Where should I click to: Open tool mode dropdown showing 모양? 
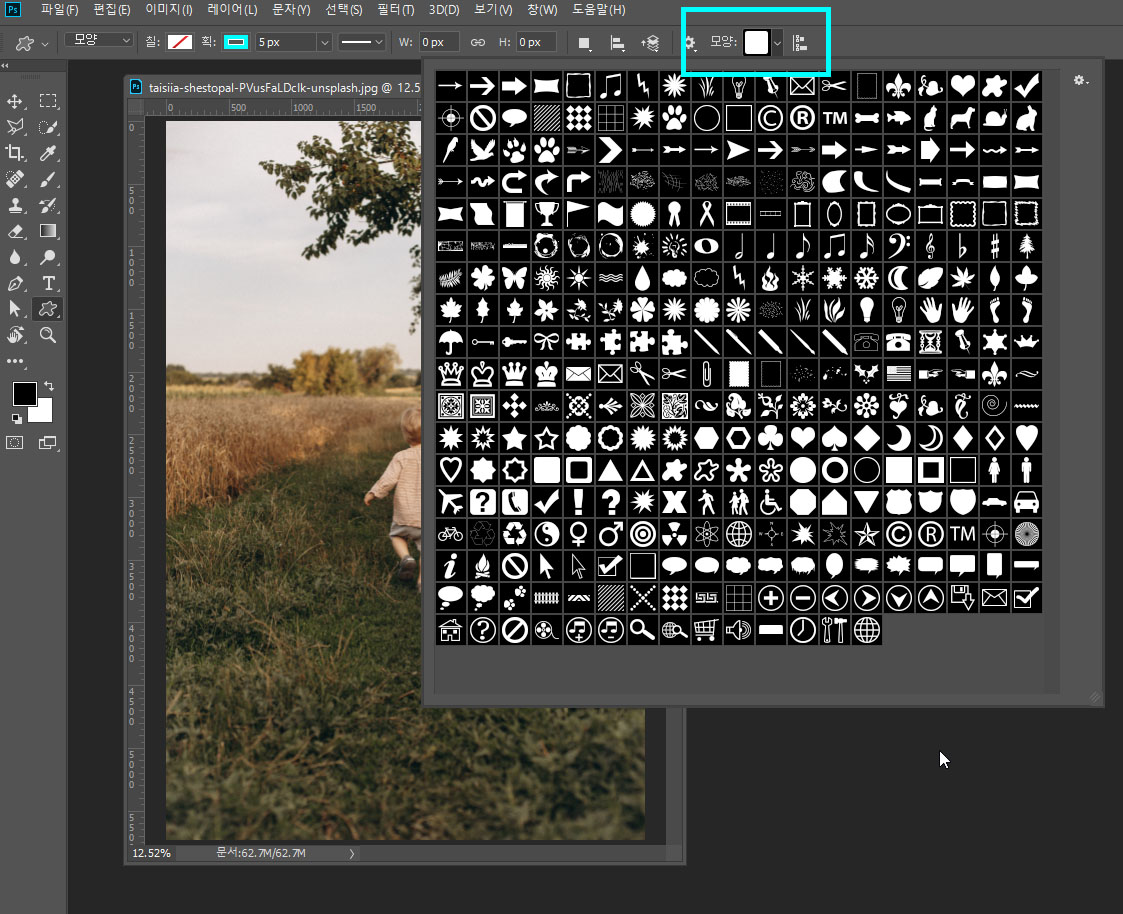point(99,40)
